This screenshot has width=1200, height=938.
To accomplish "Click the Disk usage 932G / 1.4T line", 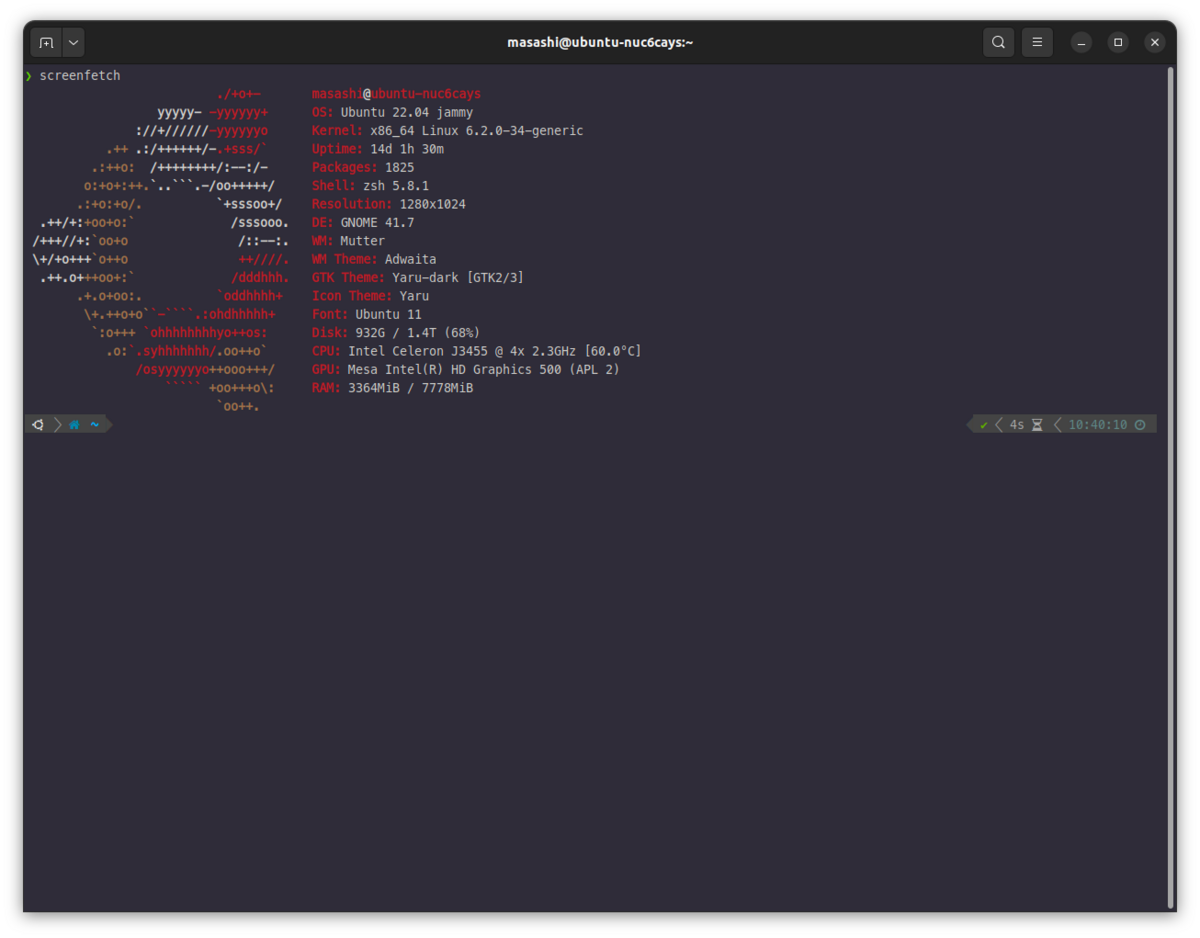I will click(x=396, y=333).
